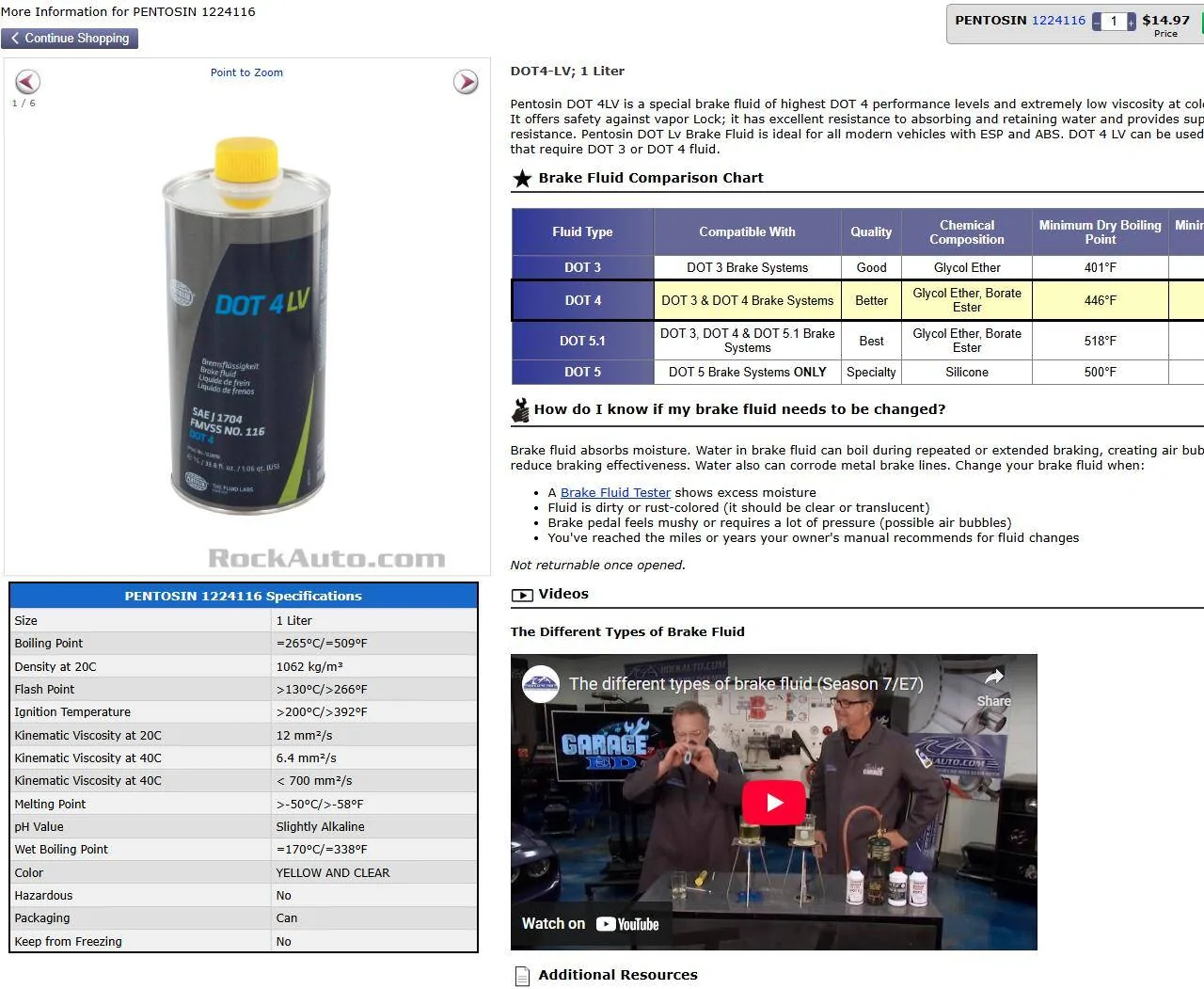Viewport: 1204px width, 989px height.
Task: Click the Flash Point specification row
Action: tap(244, 689)
